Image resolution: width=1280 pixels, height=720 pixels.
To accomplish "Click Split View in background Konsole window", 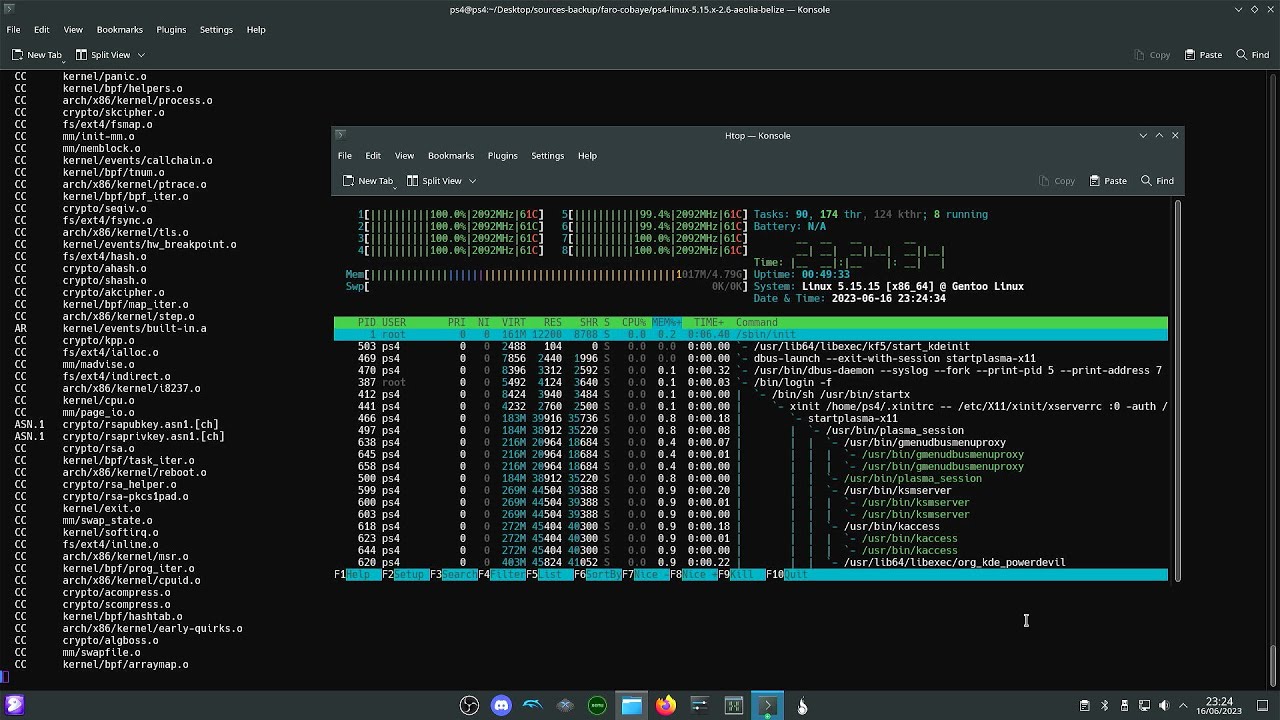I will tap(102, 55).
